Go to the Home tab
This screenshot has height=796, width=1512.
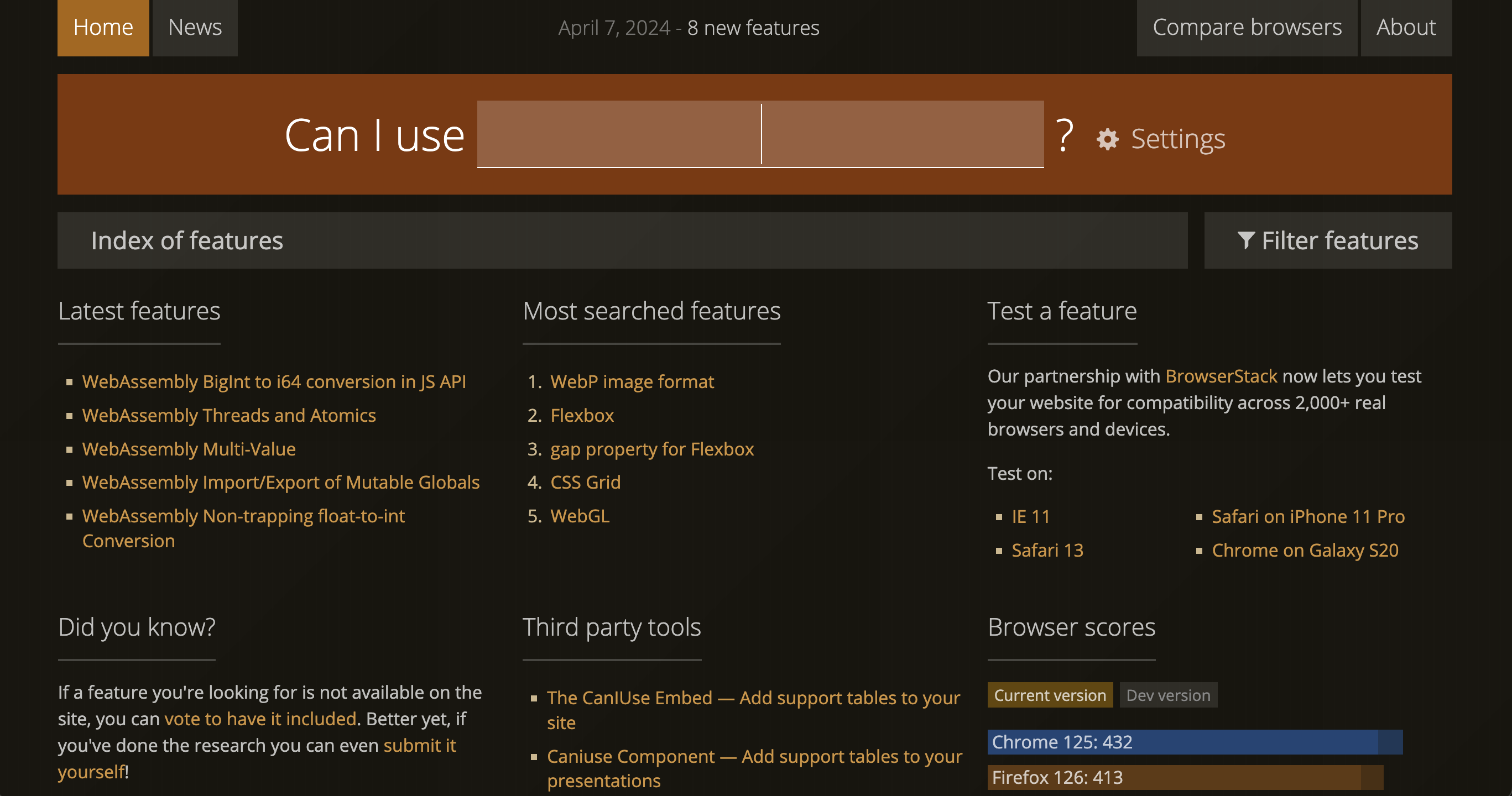(x=103, y=28)
